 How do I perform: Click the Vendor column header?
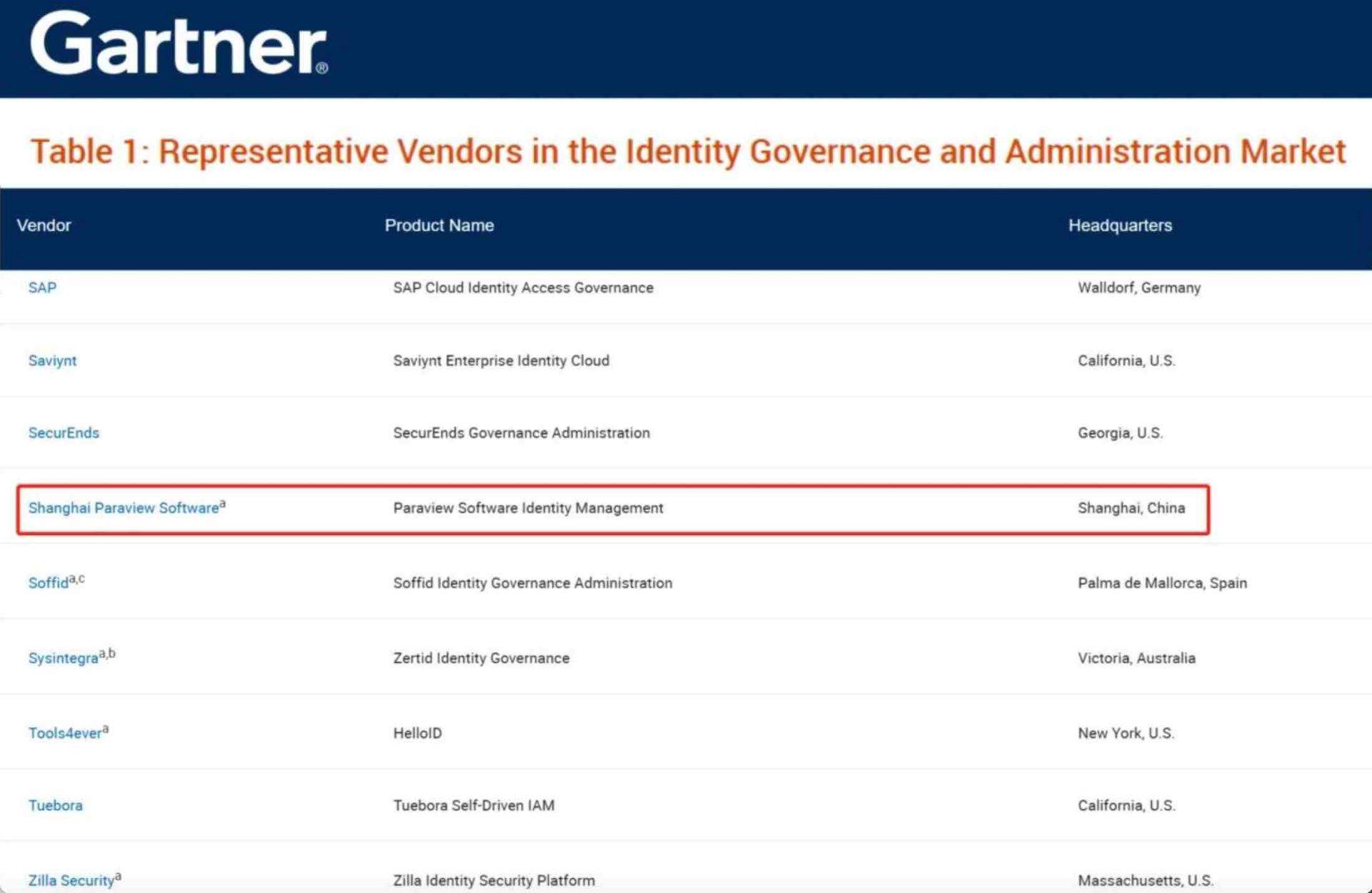44,225
